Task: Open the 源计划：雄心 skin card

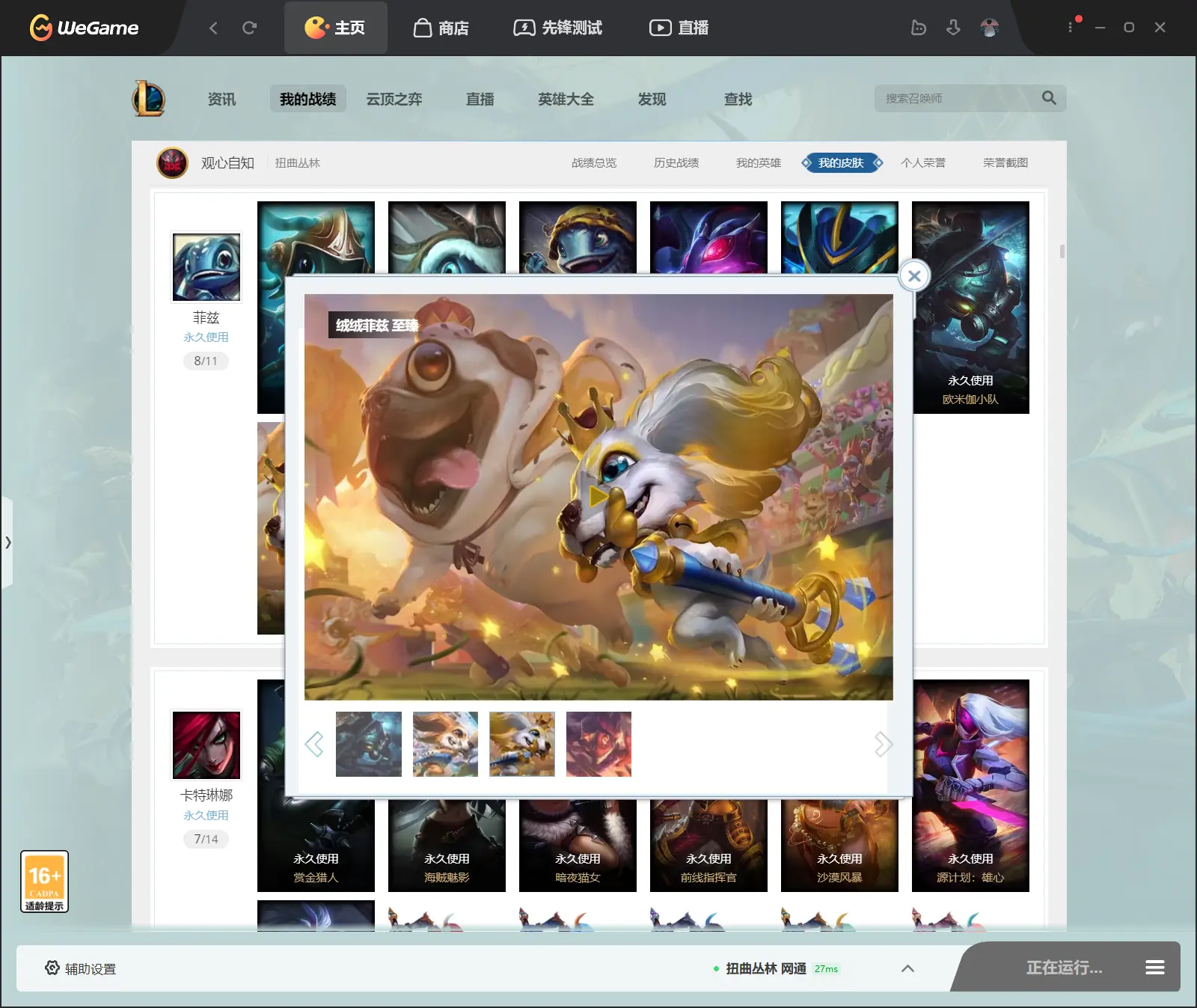Action: point(971,786)
